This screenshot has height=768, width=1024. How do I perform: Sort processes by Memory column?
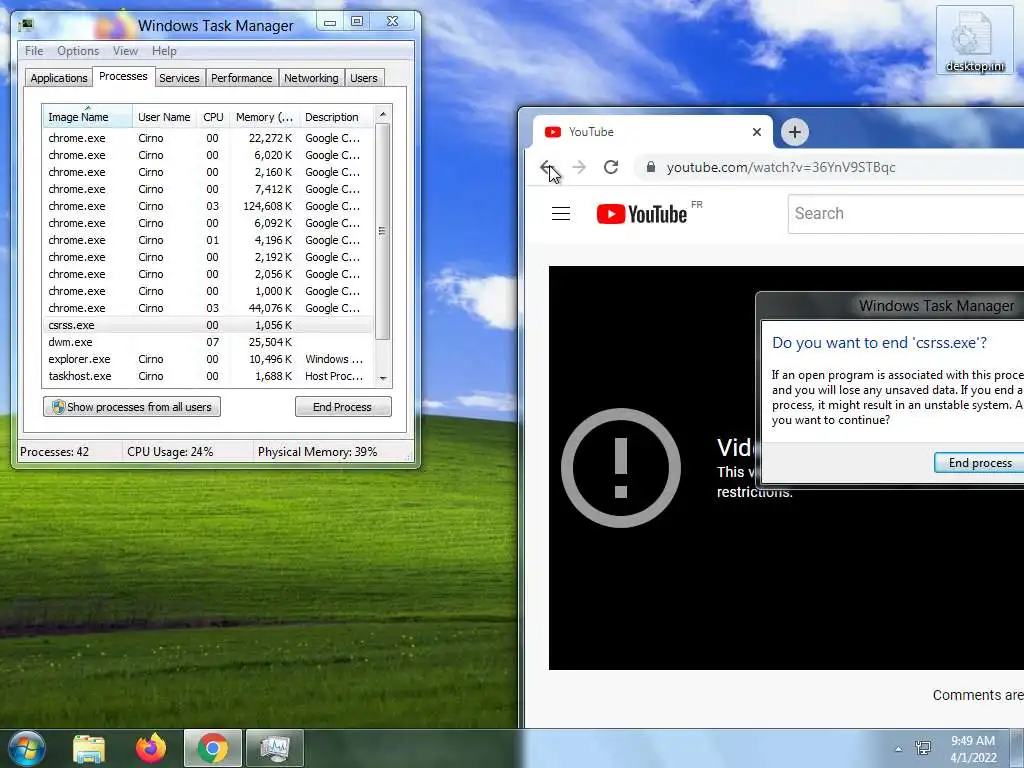pos(264,117)
